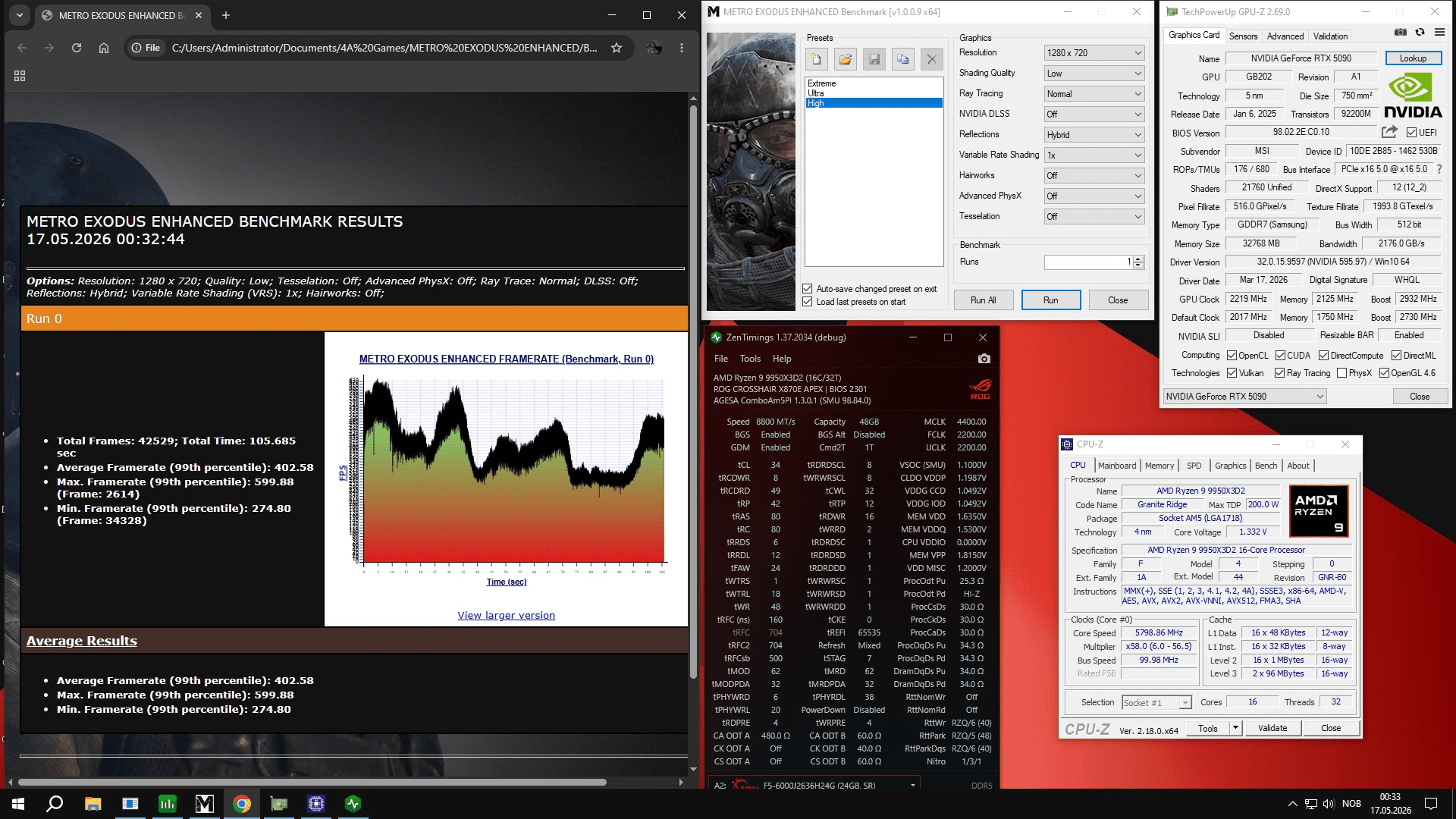Switch to GPU-Z Advanced tab

pos(1285,36)
